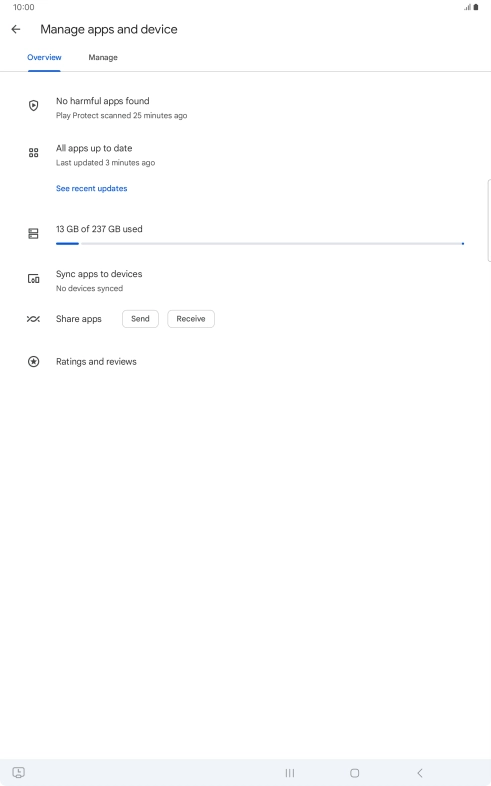491x786 pixels.
Task: Open See recent updates link
Action: tap(92, 188)
